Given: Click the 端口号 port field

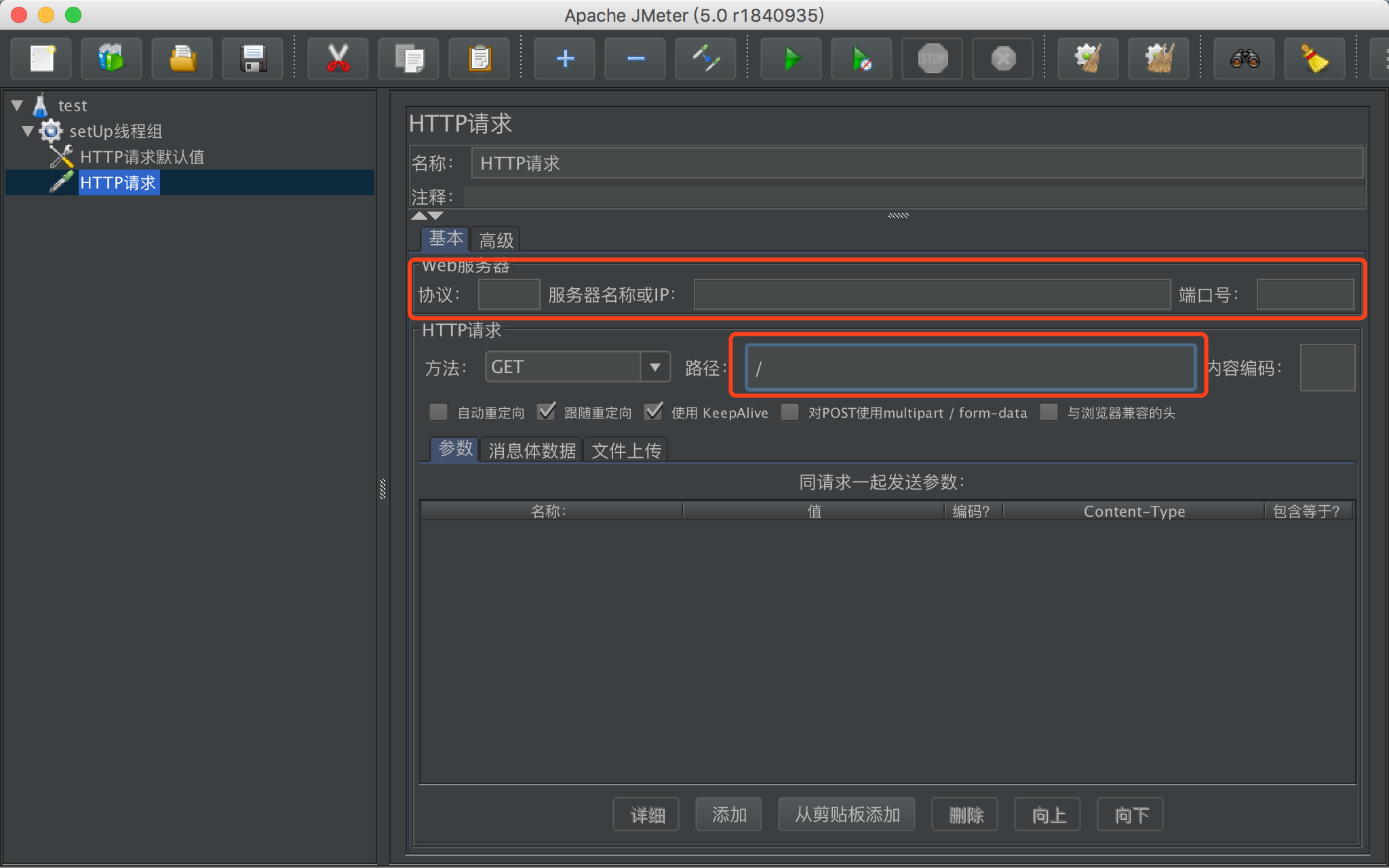Looking at the screenshot, I should coord(1306,294).
